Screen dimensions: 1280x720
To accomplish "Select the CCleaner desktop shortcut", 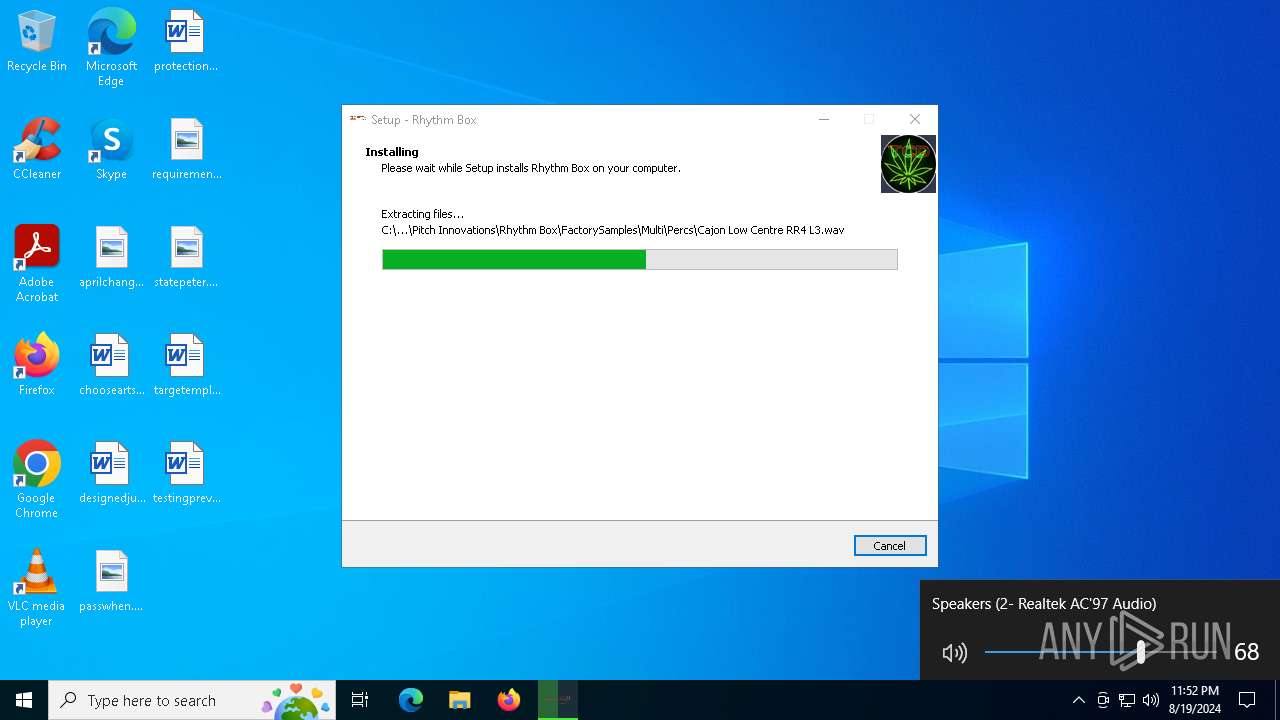I will click(37, 150).
